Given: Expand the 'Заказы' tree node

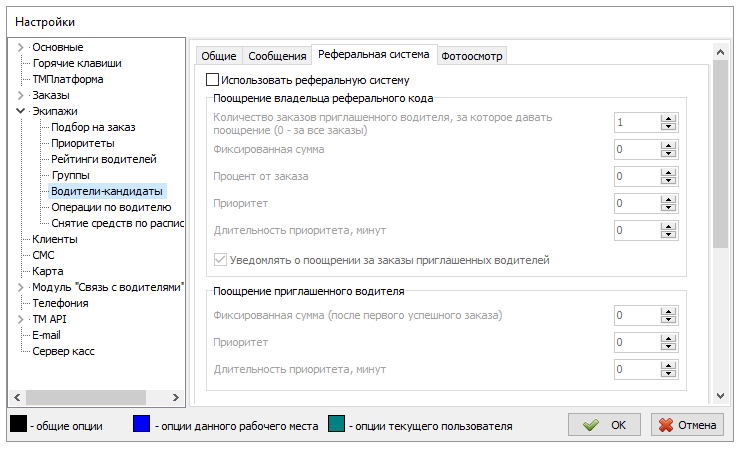Looking at the screenshot, I should [x=21, y=95].
